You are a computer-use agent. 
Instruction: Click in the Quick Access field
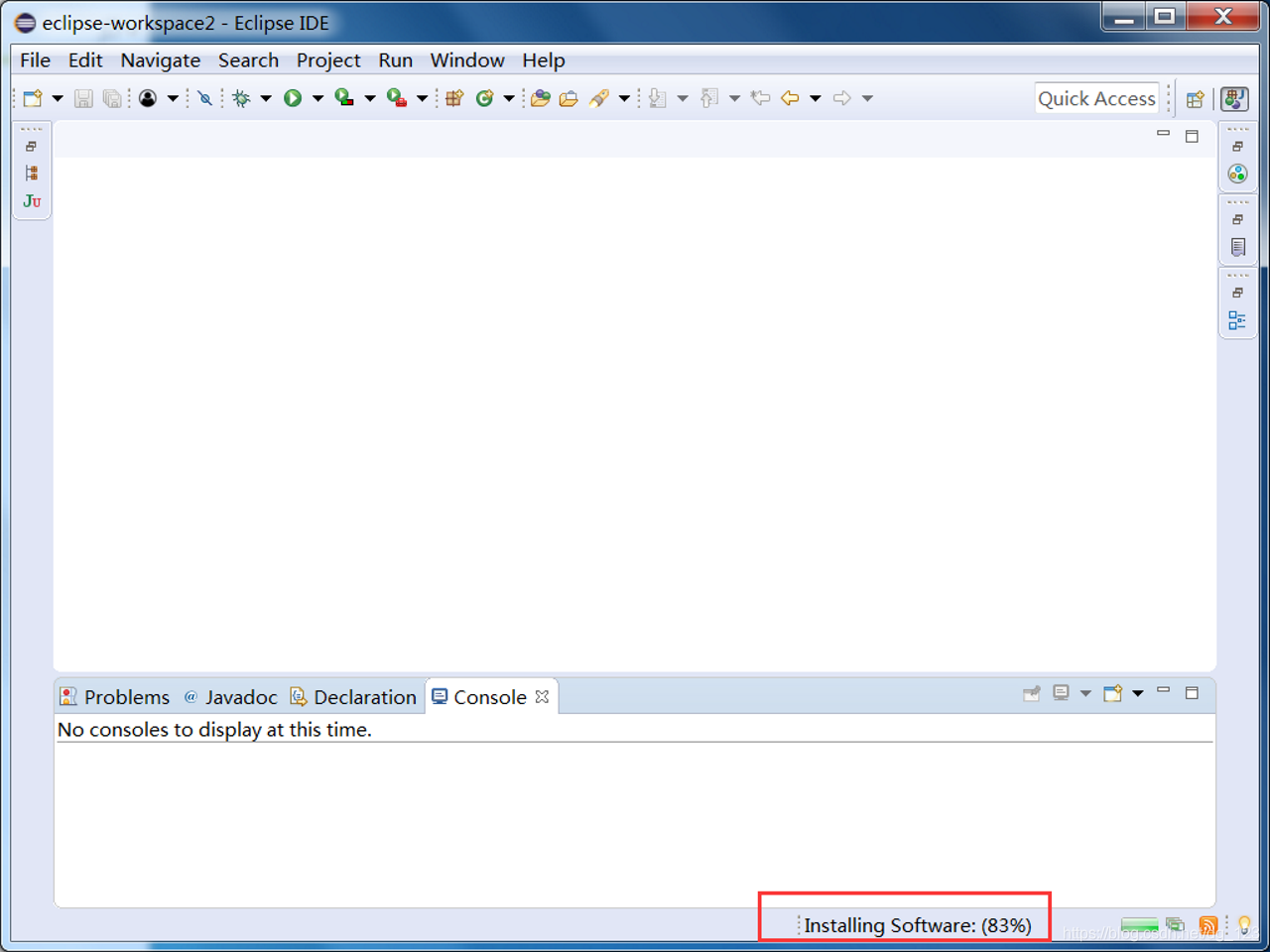pos(1096,98)
